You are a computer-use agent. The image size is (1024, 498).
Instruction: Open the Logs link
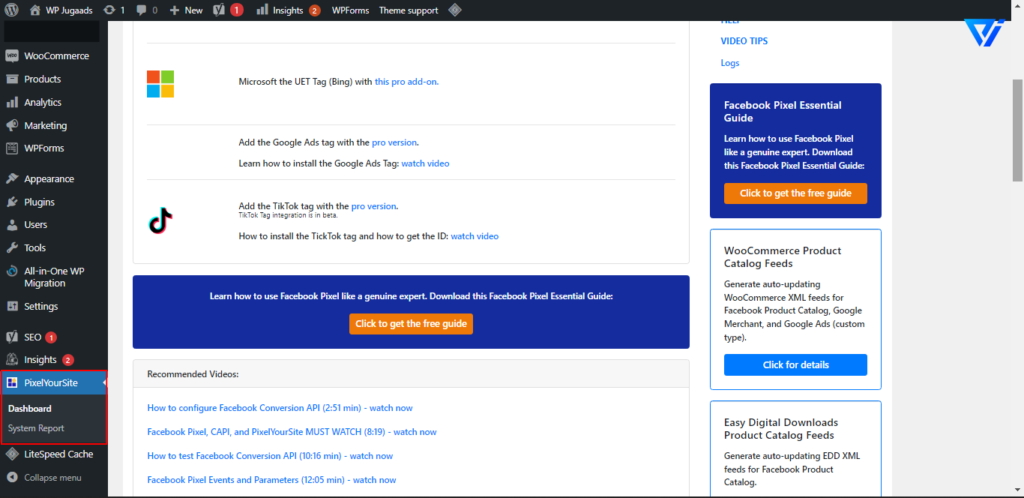[x=729, y=63]
